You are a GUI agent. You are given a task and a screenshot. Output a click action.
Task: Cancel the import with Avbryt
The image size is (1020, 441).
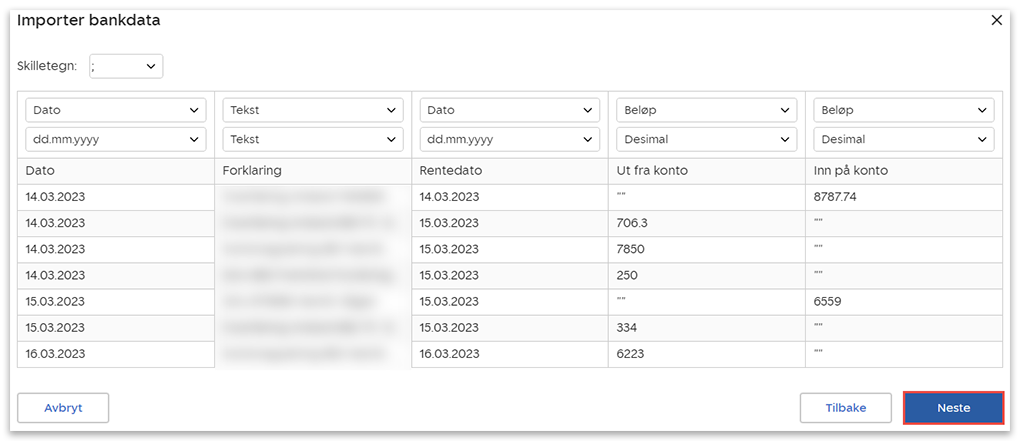(x=63, y=408)
